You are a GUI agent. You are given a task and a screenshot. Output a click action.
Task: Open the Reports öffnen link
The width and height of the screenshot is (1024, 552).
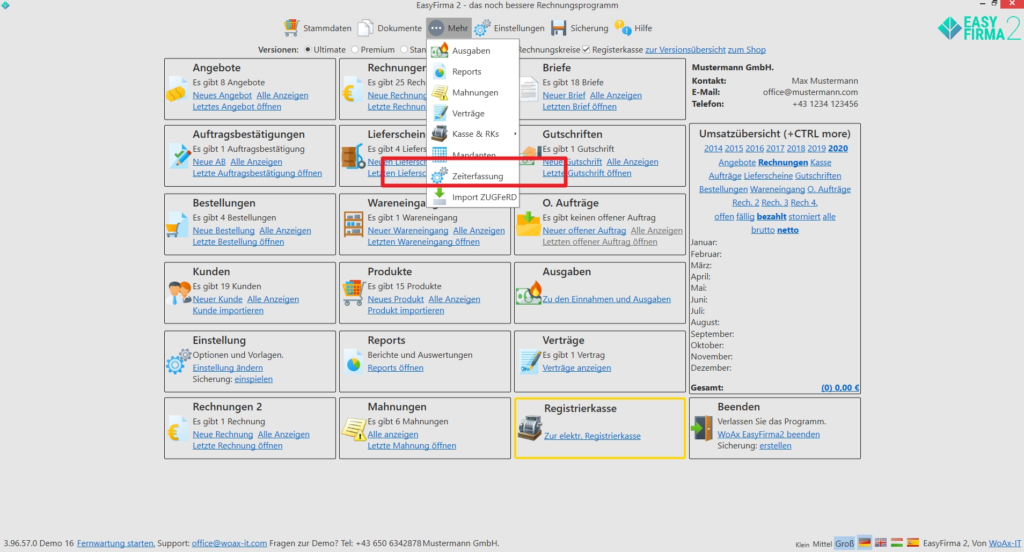395,368
